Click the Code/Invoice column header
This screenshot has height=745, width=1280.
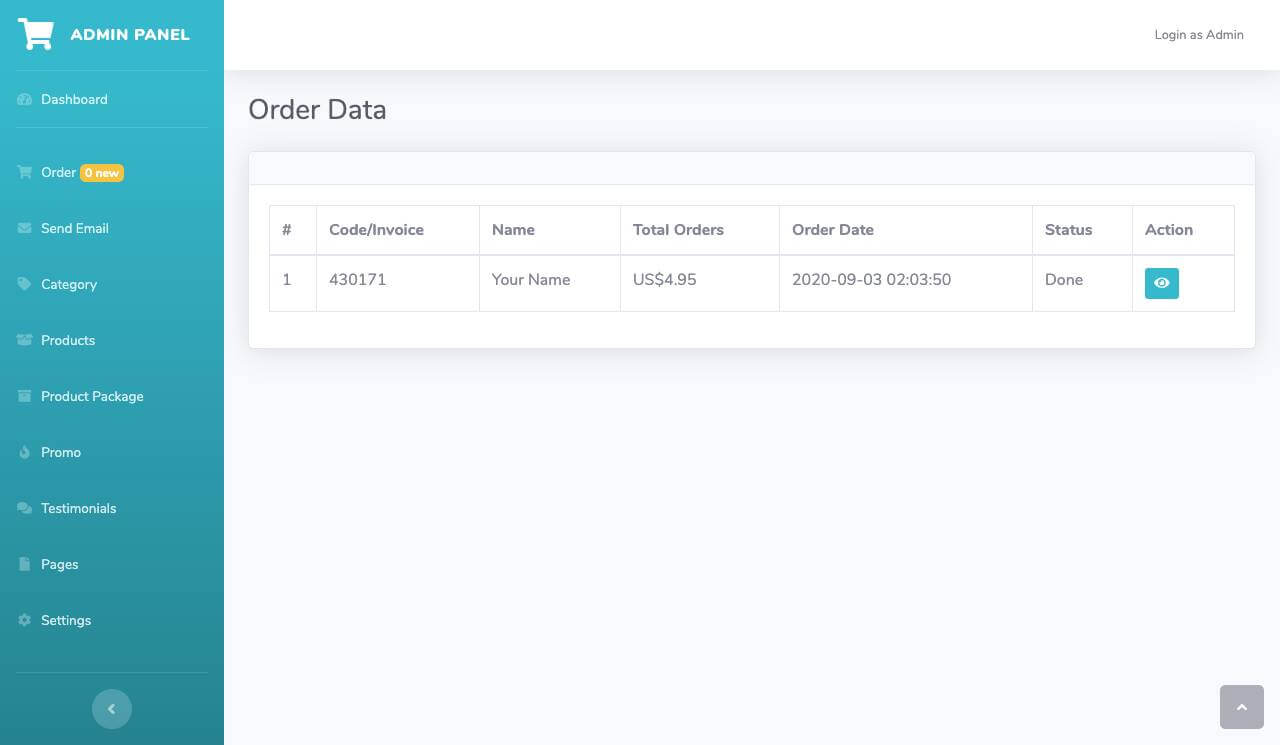pos(398,230)
